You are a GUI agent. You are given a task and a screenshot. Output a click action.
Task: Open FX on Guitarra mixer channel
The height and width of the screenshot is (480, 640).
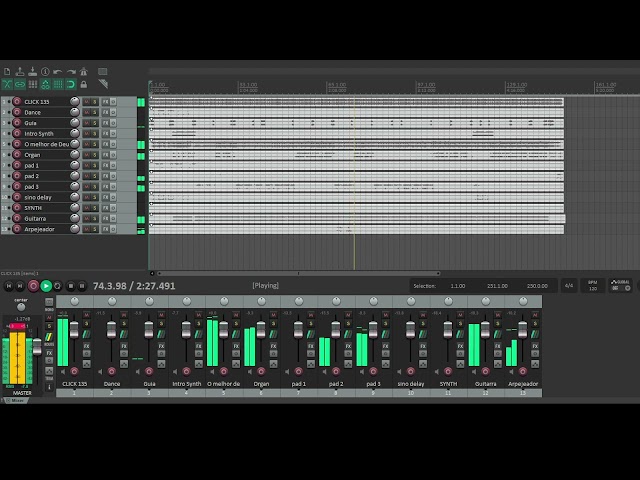click(x=498, y=346)
